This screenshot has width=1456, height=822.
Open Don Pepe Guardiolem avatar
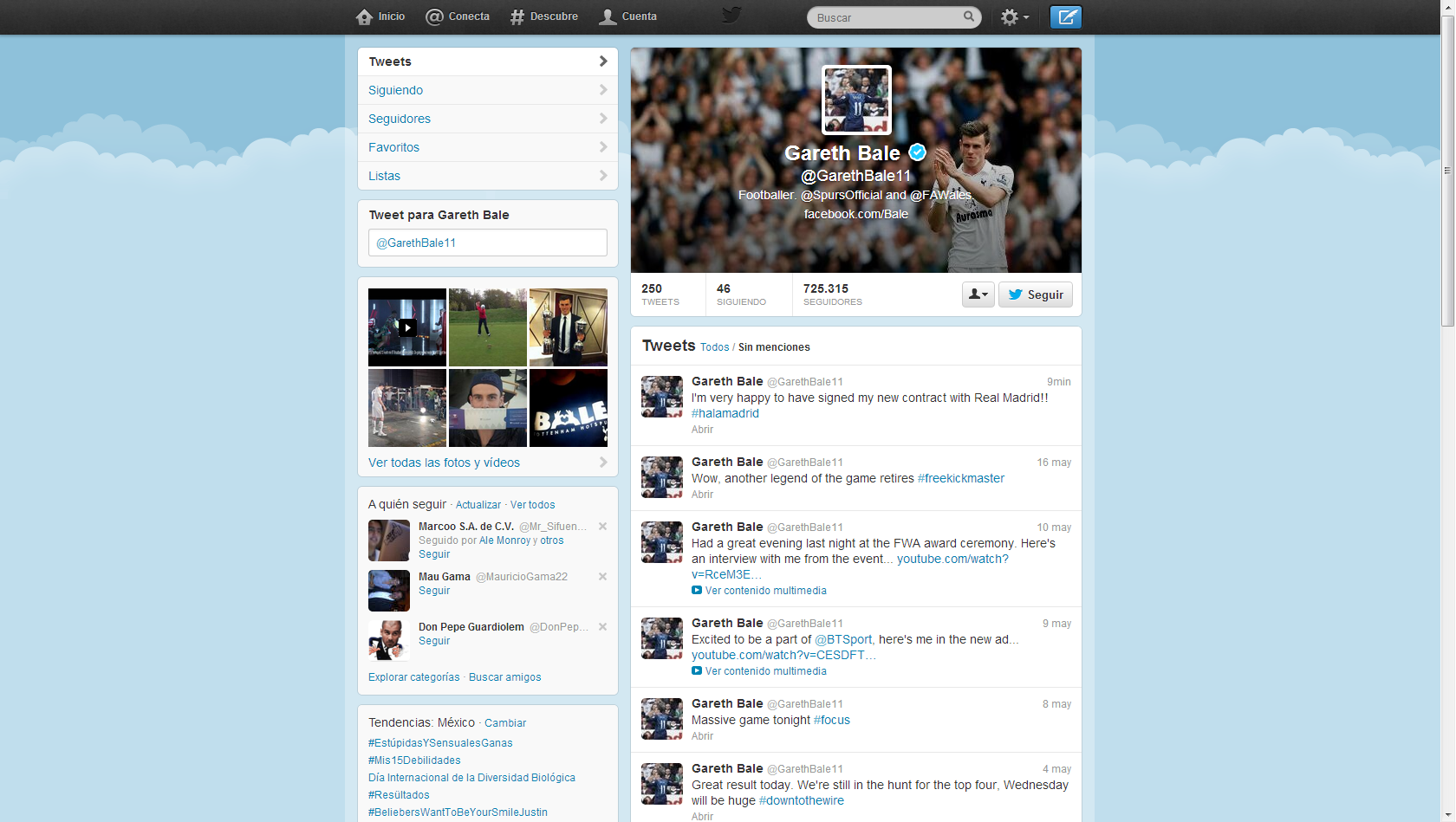[389, 641]
